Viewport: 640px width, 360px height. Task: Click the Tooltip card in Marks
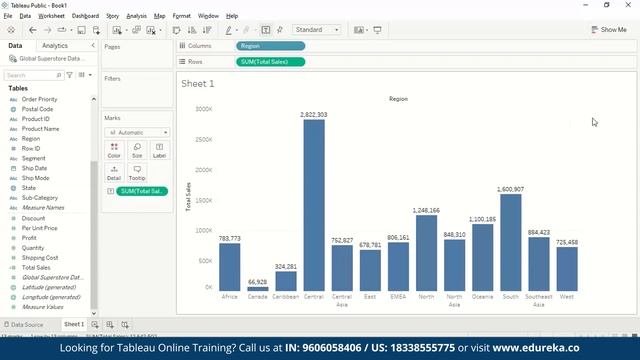point(137,173)
